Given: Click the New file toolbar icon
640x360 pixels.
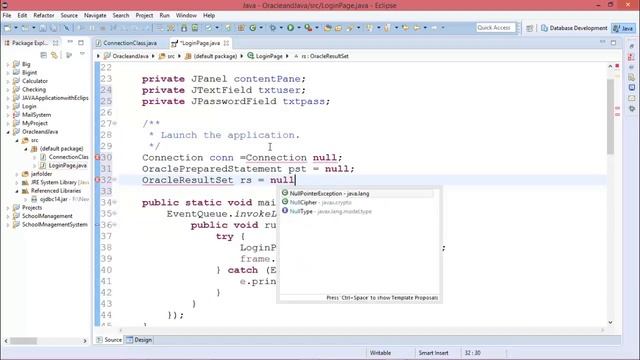Looking at the screenshot, I should [x=7, y=28].
